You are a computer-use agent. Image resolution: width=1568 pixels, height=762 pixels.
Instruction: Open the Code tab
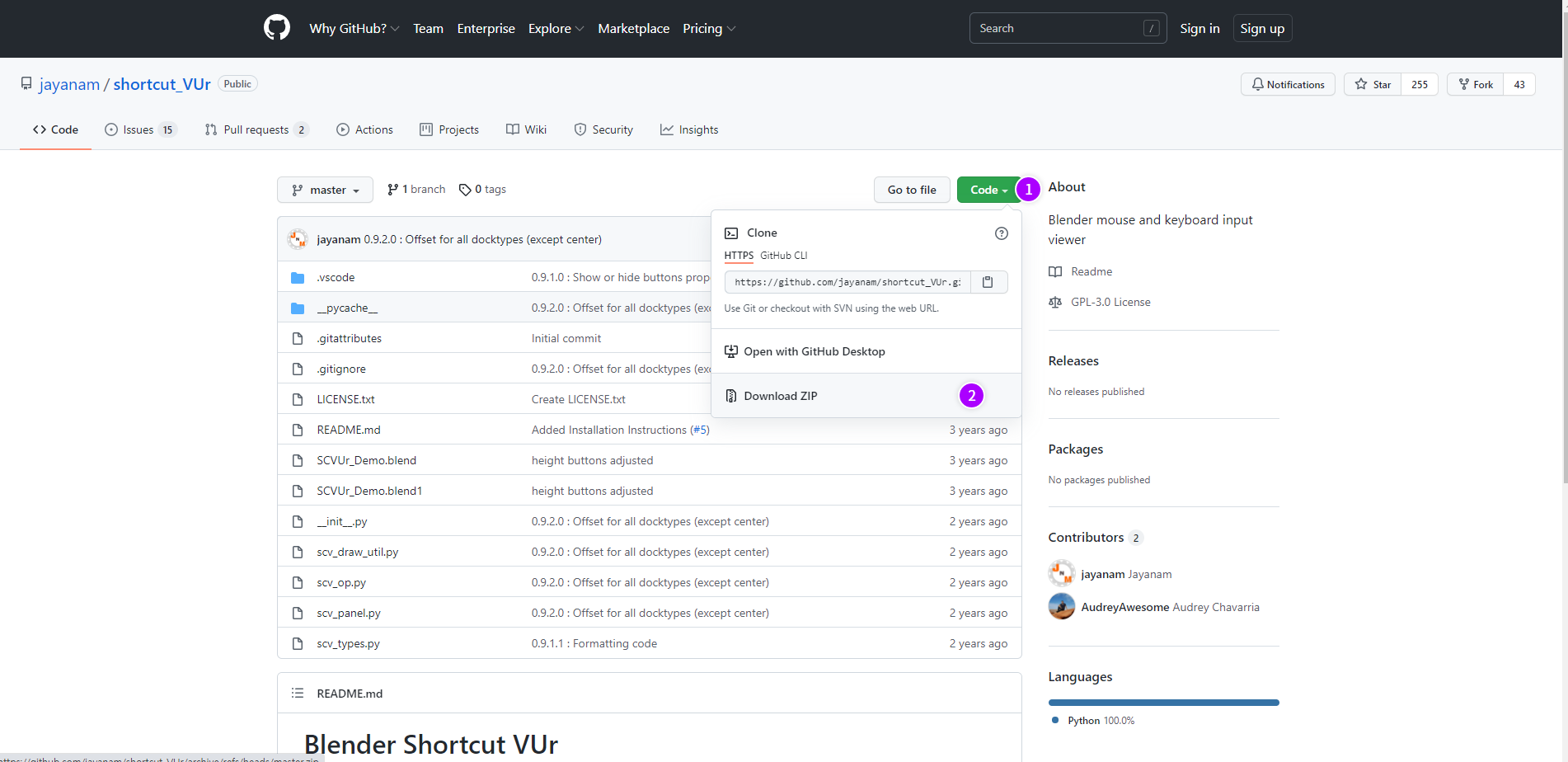coord(55,129)
